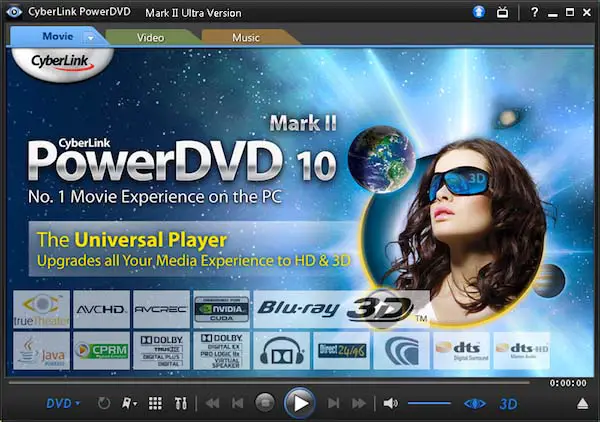Click the PowerDVD eye logo in title bar
Screen dimensions: 600x422
(x=14, y=12)
